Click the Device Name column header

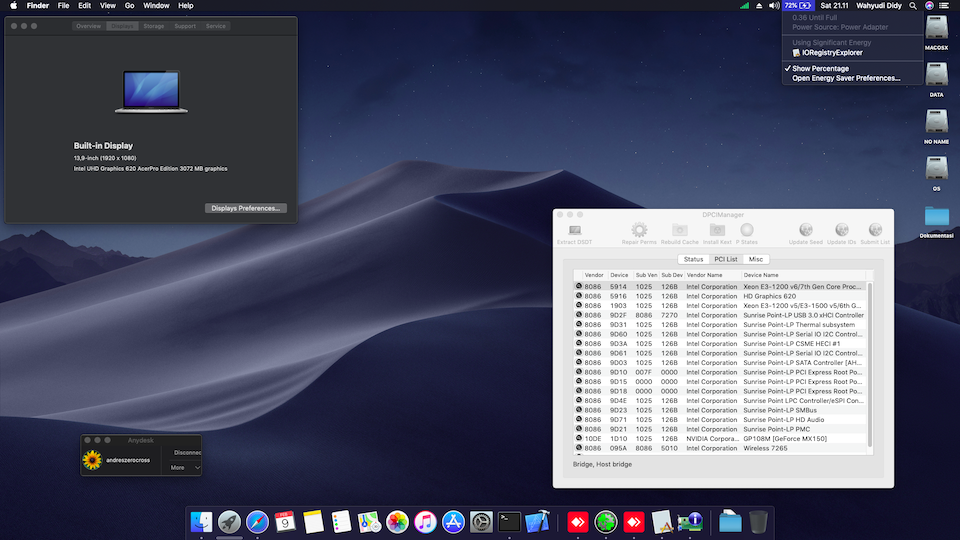(x=804, y=275)
